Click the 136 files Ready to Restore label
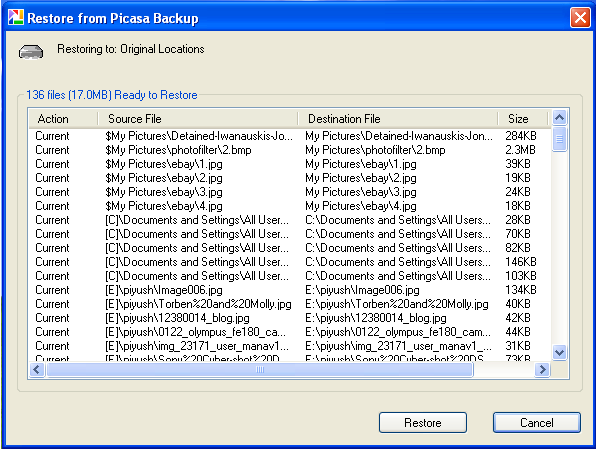This screenshot has height=449, width=596. [x=112, y=95]
